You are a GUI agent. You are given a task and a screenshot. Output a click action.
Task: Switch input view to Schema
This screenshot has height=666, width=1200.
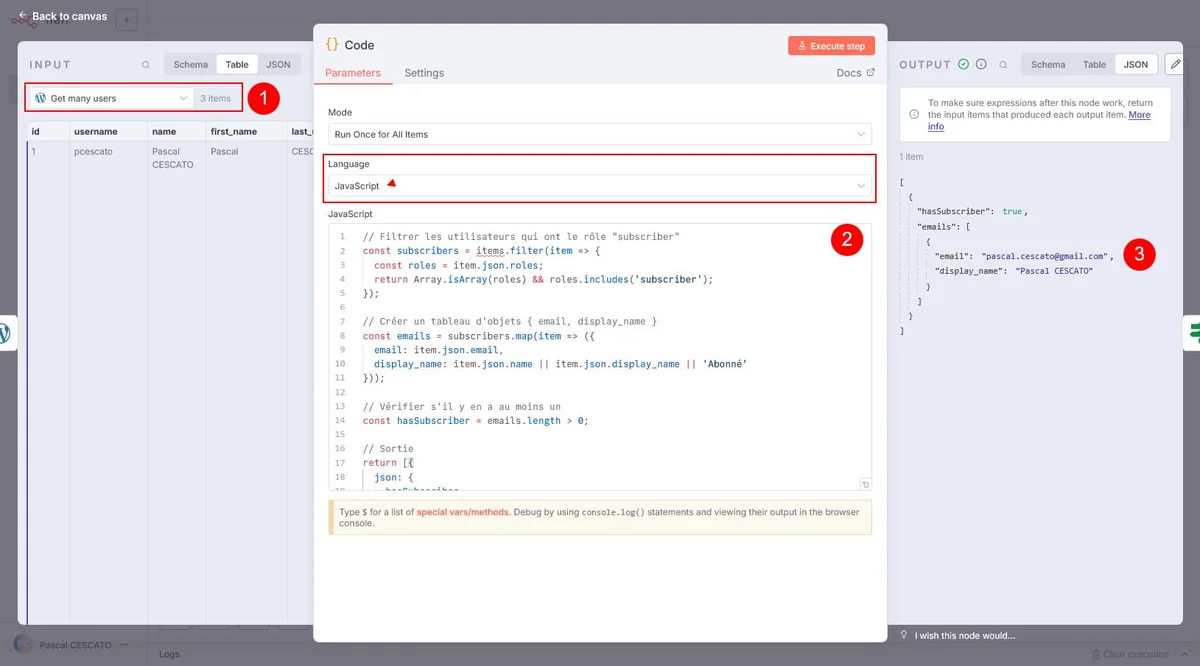pos(190,65)
